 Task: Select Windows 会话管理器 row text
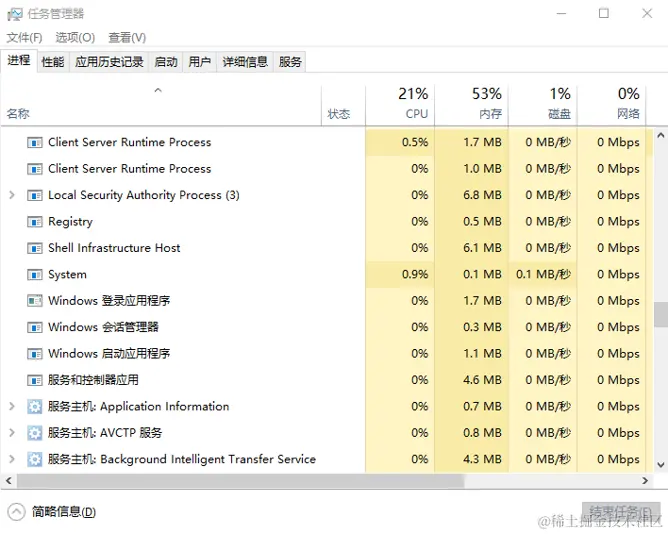(103, 327)
